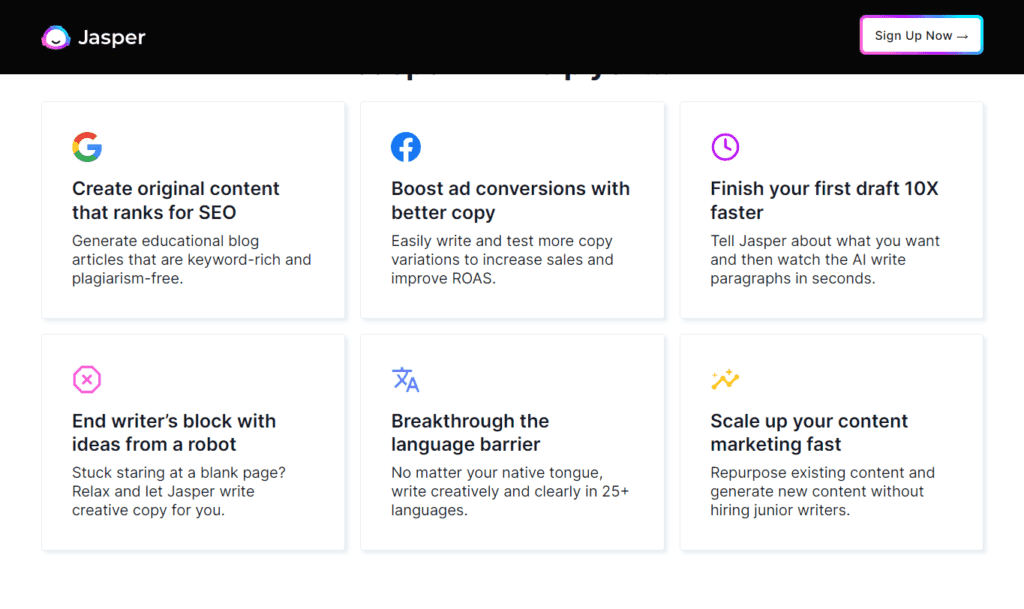Click the Google G icon
Viewport: 1024px width, 609px height.
(x=87, y=147)
